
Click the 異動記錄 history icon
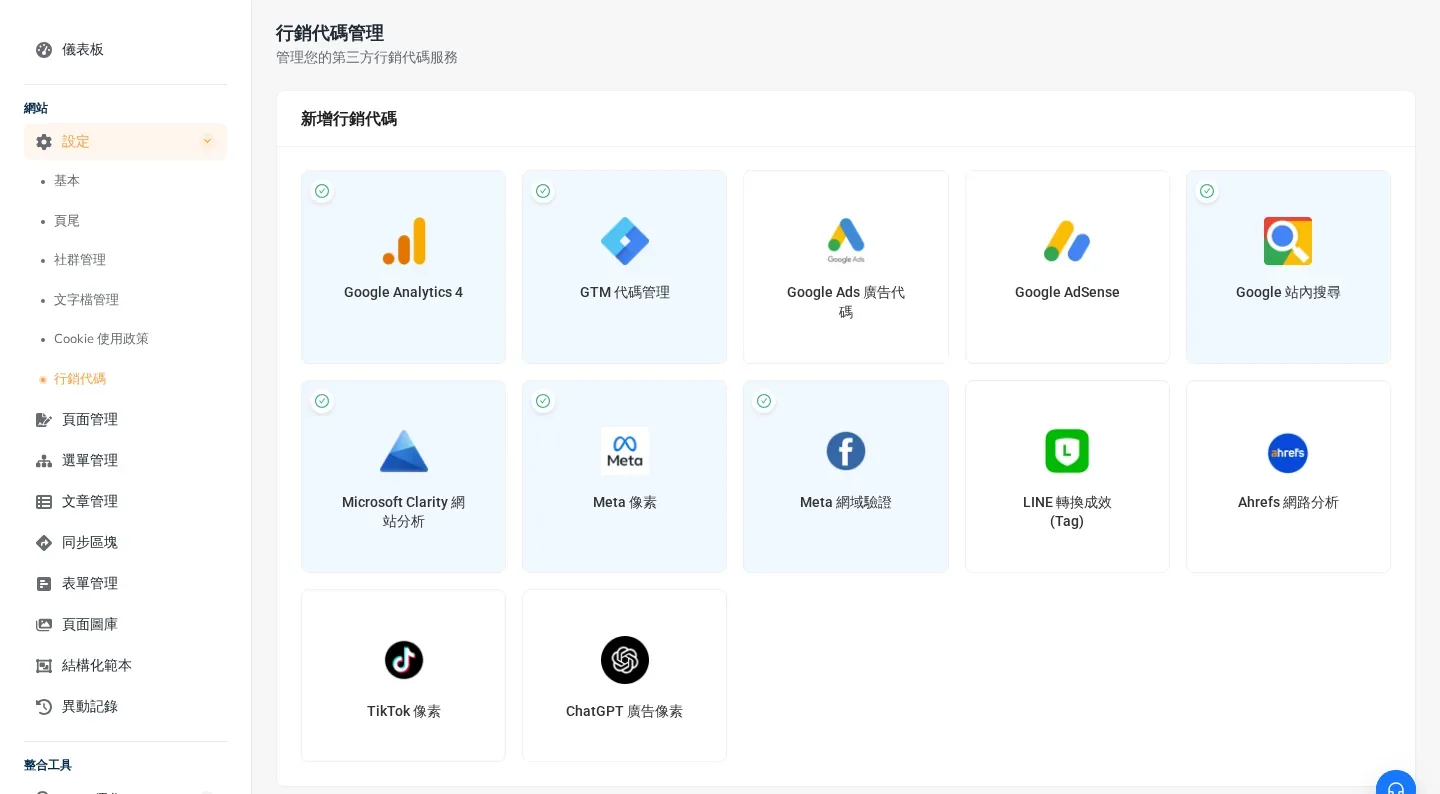point(44,707)
